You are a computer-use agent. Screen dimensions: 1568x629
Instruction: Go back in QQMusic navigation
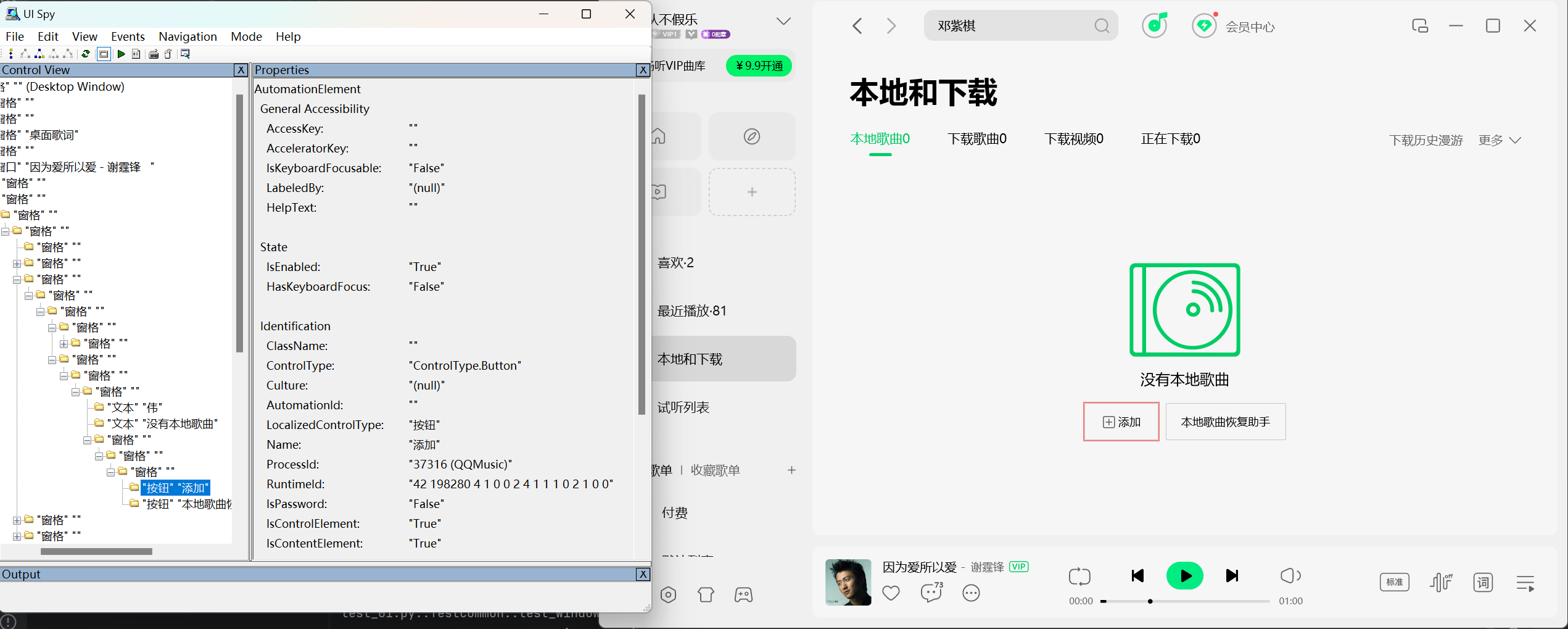(x=857, y=26)
